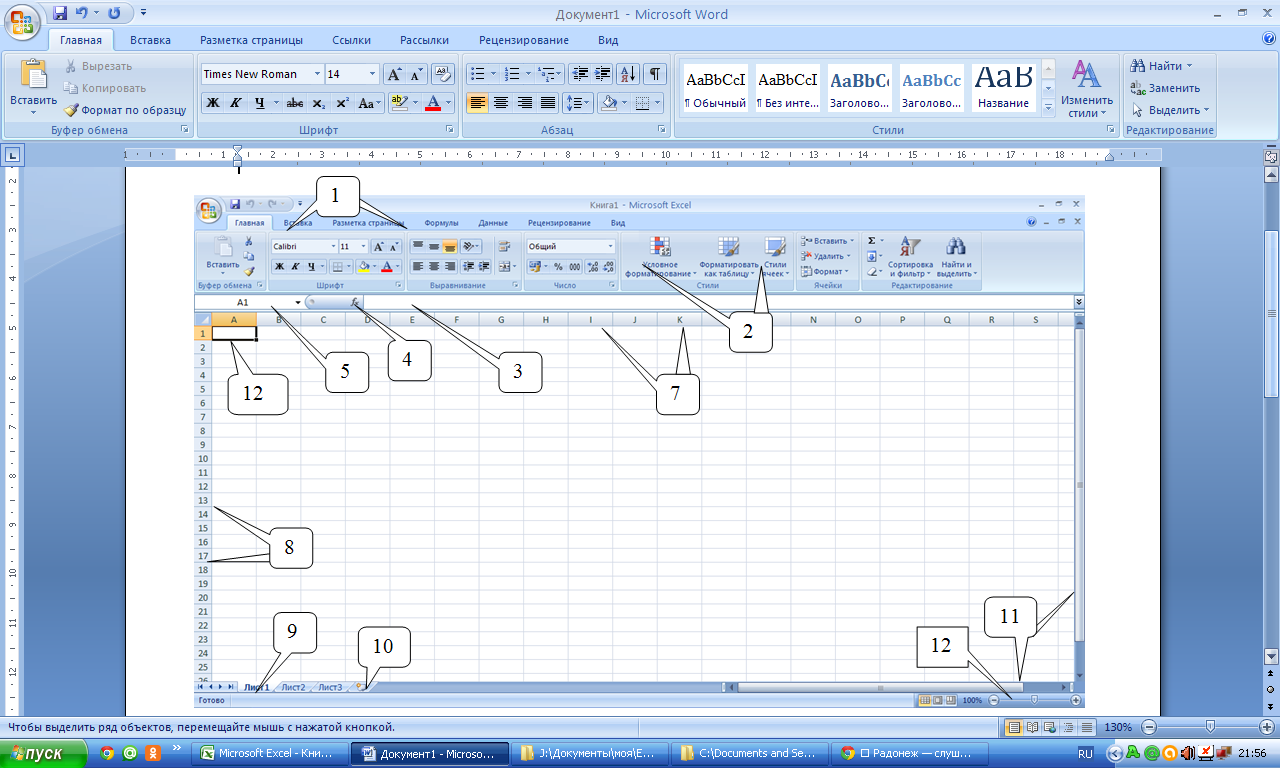1280x768 pixels.
Task: Clear formatting with the eraser icon
Action: (x=444, y=74)
